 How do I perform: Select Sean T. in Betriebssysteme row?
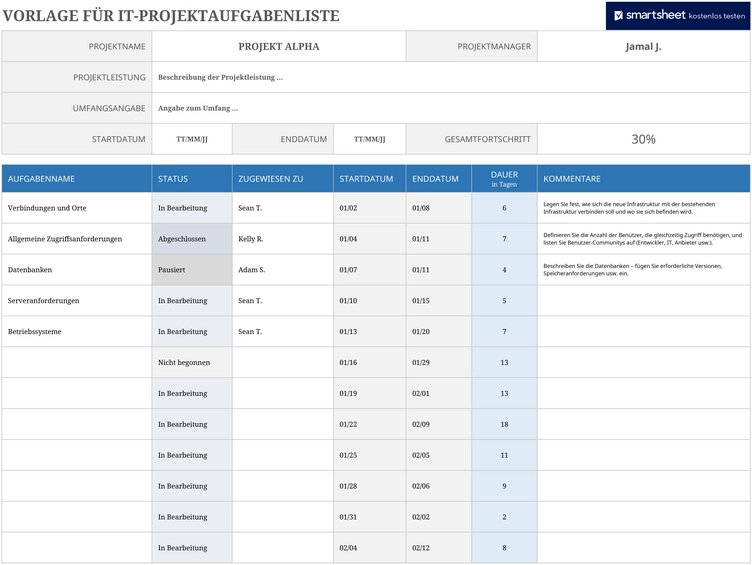(x=282, y=331)
